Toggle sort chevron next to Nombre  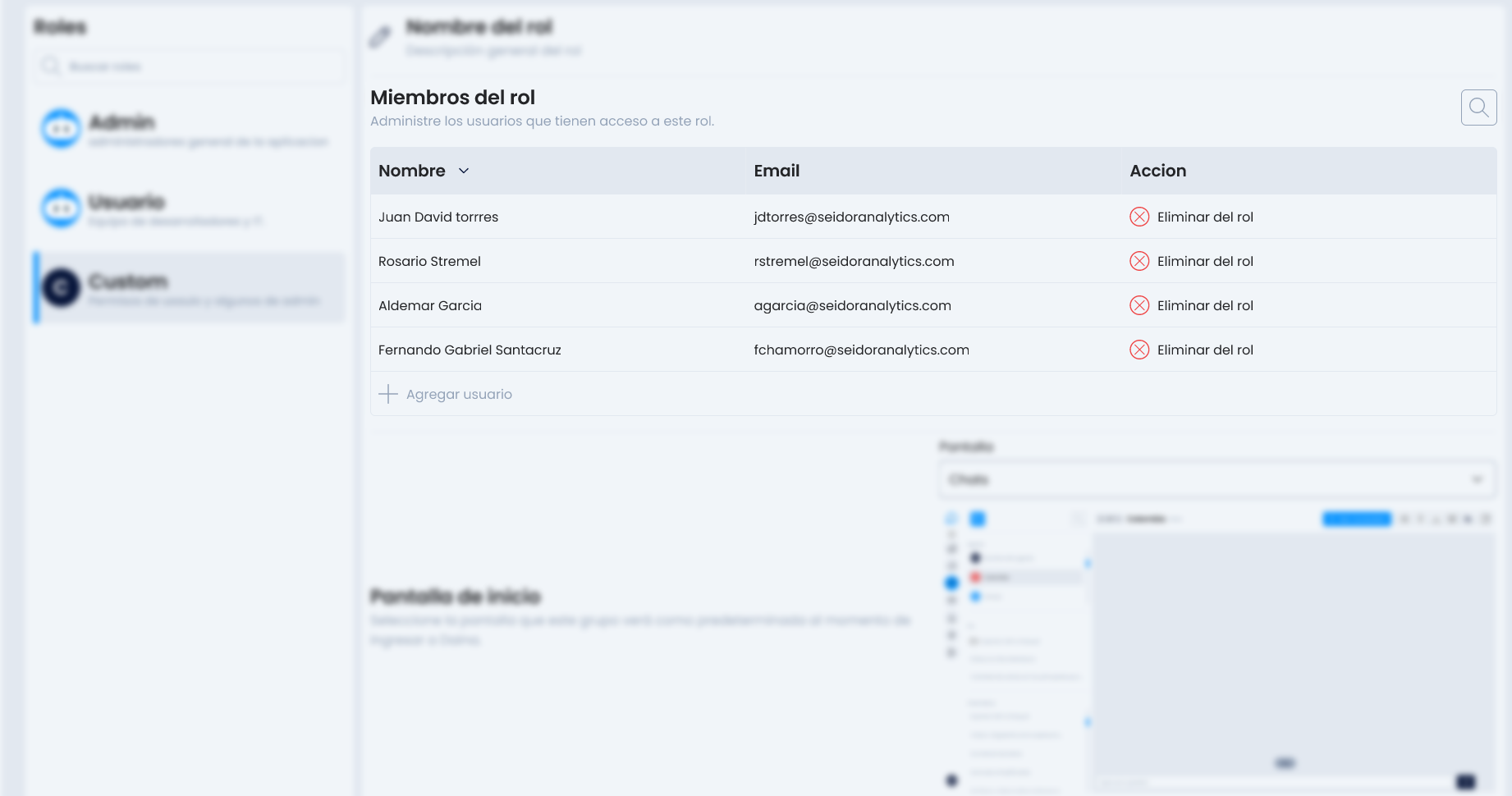[x=464, y=171]
